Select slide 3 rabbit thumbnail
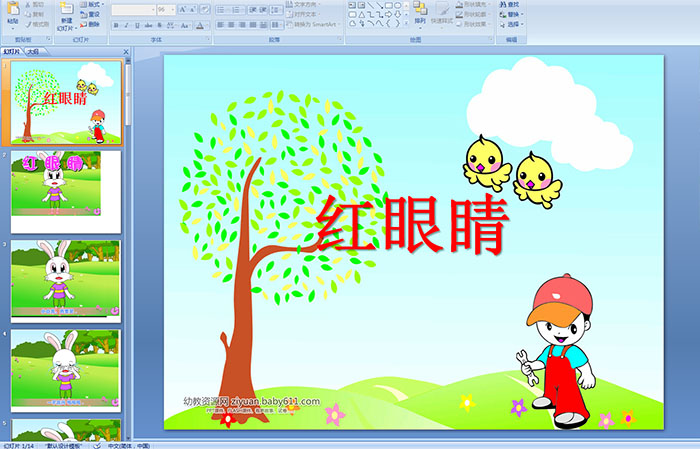Image resolution: width=700 pixels, height=449 pixels. 66,281
